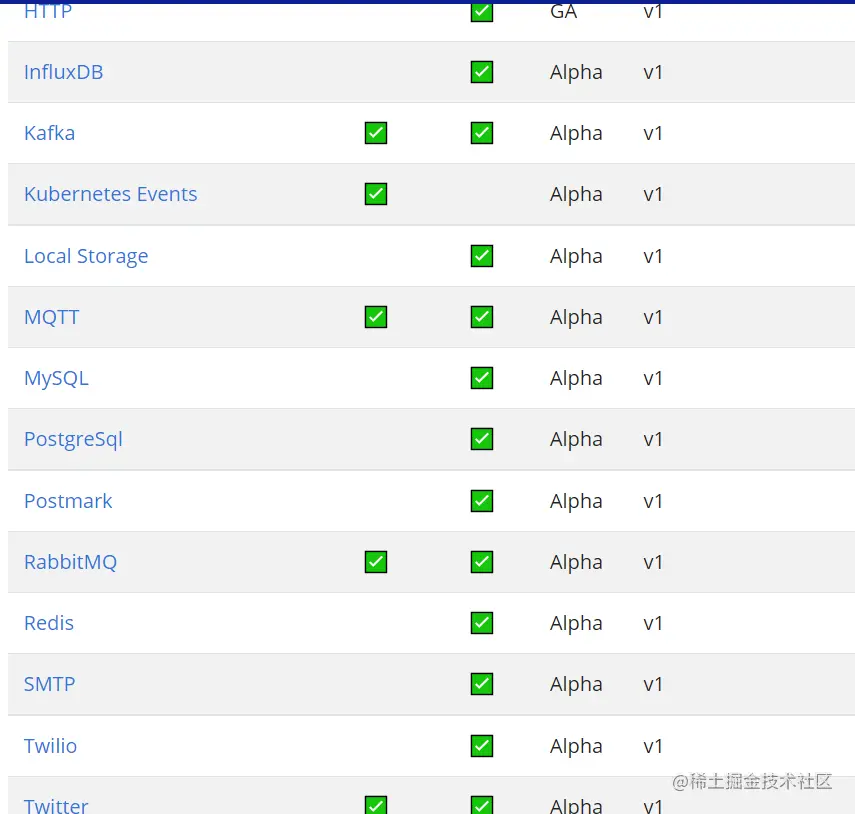This screenshot has height=814, width=855.
Task: Click the v1 version in the MQTT row
Action: 653,317
